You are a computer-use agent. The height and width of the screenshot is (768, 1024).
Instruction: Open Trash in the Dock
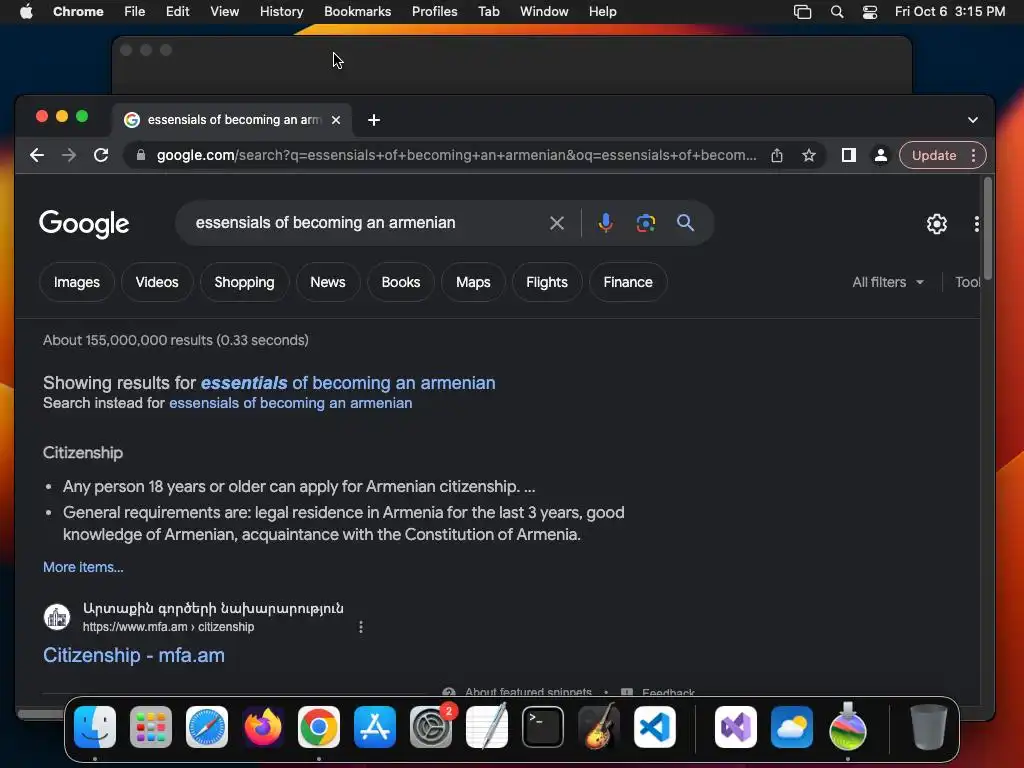928,727
